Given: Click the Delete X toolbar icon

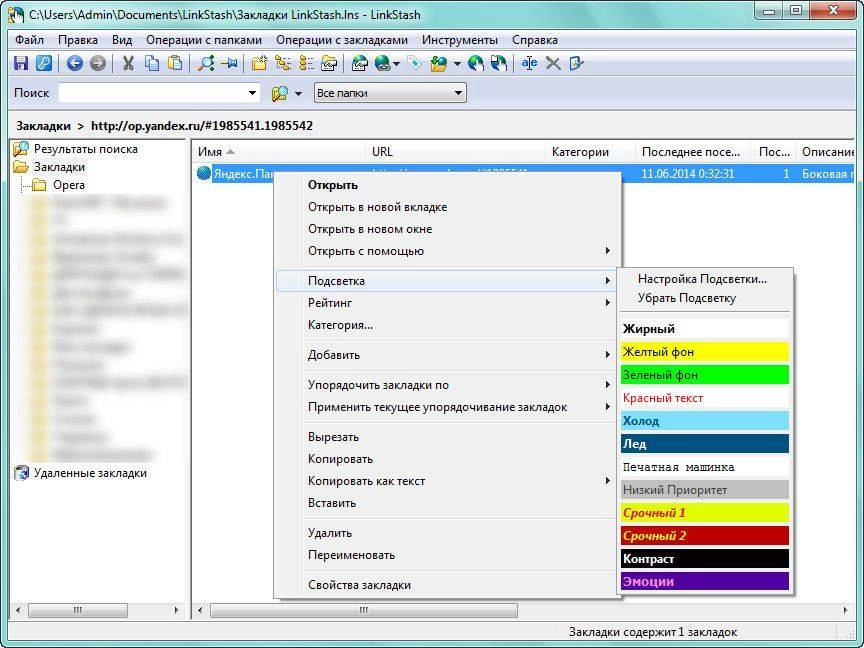Looking at the screenshot, I should [x=553, y=63].
